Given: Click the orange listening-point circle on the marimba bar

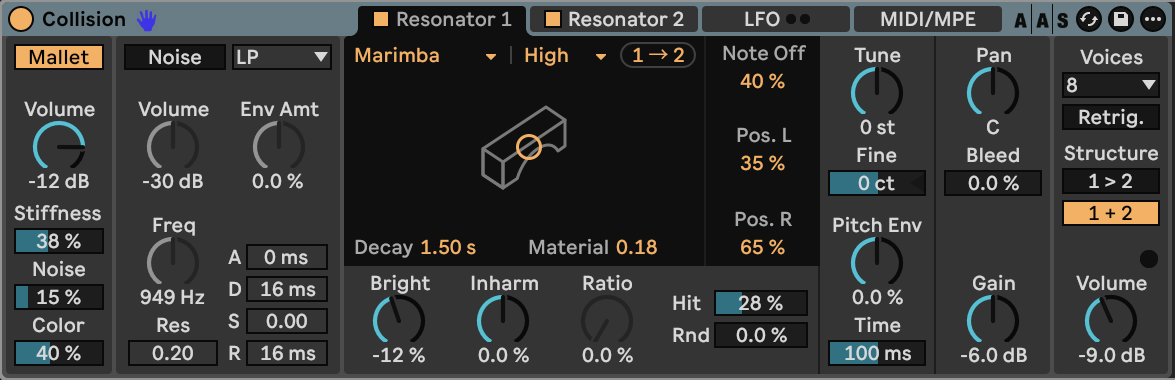Looking at the screenshot, I should (529, 147).
